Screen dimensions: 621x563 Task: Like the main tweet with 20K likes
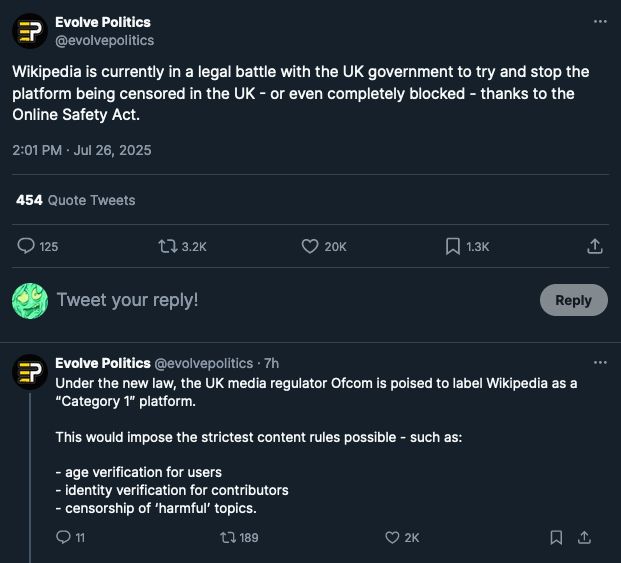pyautogui.click(x=324, y=246)
